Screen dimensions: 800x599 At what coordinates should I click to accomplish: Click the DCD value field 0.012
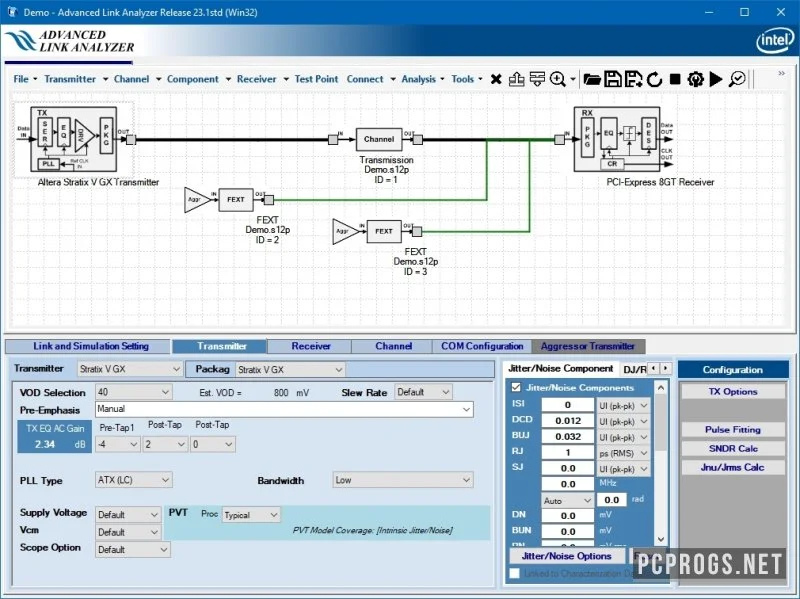(567, 421)
